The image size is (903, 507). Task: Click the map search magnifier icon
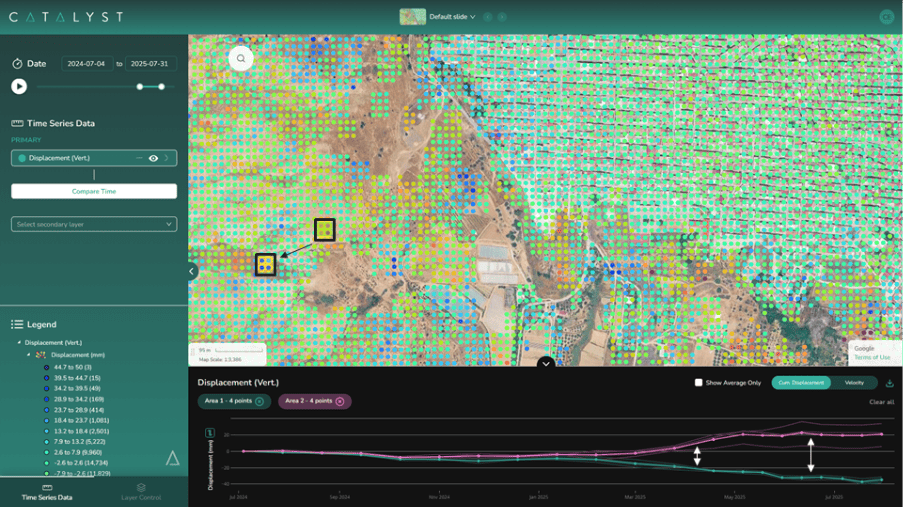(x=241, y=58)
